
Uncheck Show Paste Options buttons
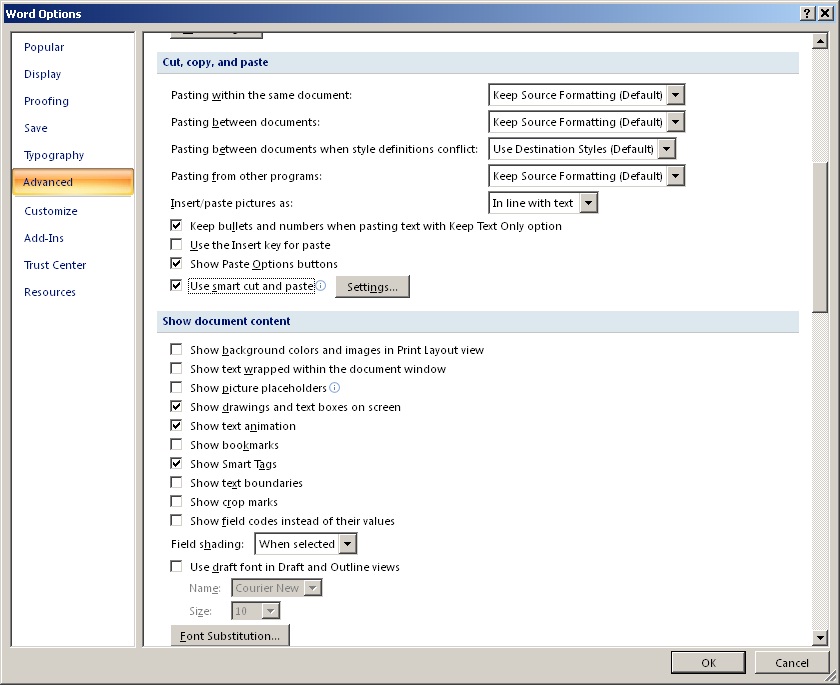point(176,264)
